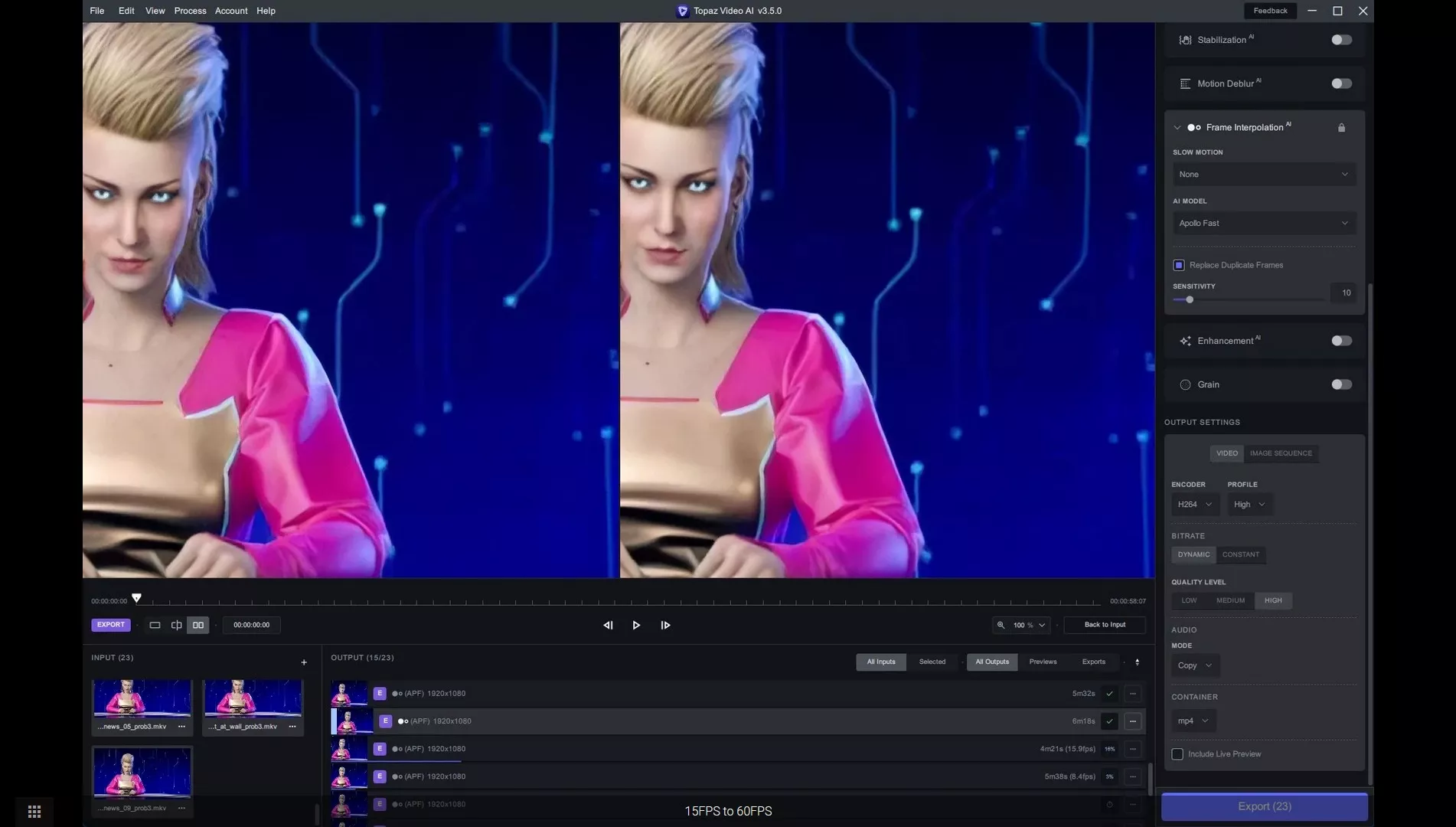The width and height of the screenshot is (1456, 827).
Task: Open options for t_at_wall_prob3.mkv
Action: tap(292, 726)
